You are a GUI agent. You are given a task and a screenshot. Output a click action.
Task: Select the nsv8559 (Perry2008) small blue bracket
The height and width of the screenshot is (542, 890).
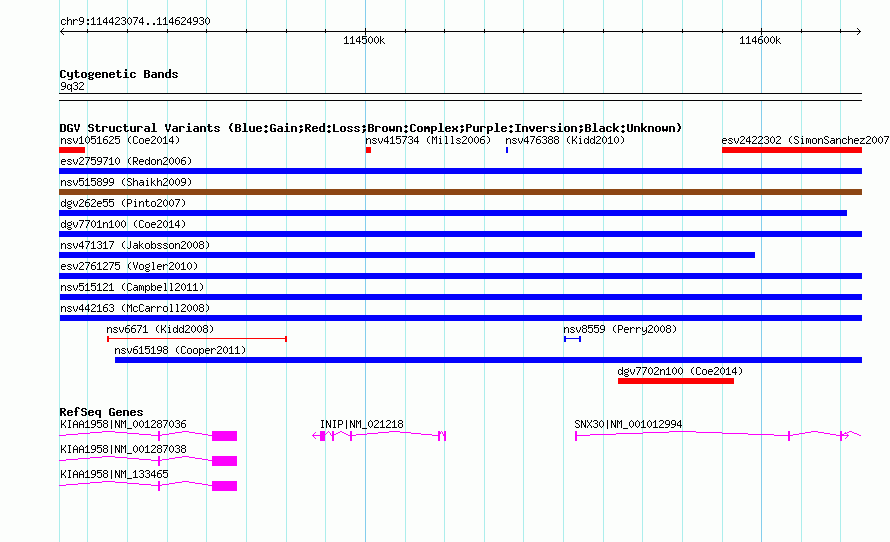point(572,339)
